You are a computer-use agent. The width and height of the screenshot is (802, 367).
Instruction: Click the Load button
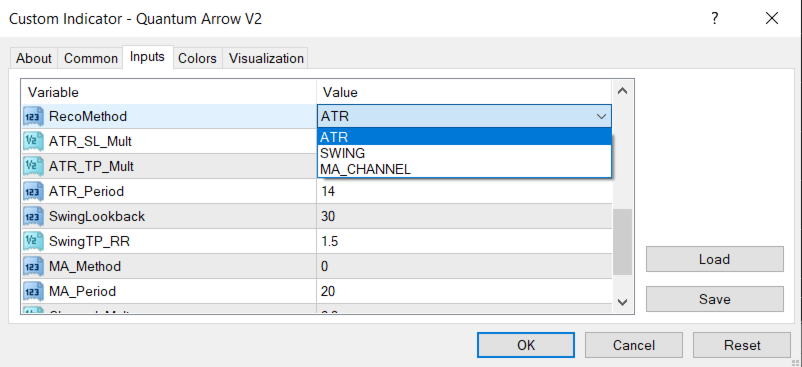pyautogui.click(x=715, y=259)
